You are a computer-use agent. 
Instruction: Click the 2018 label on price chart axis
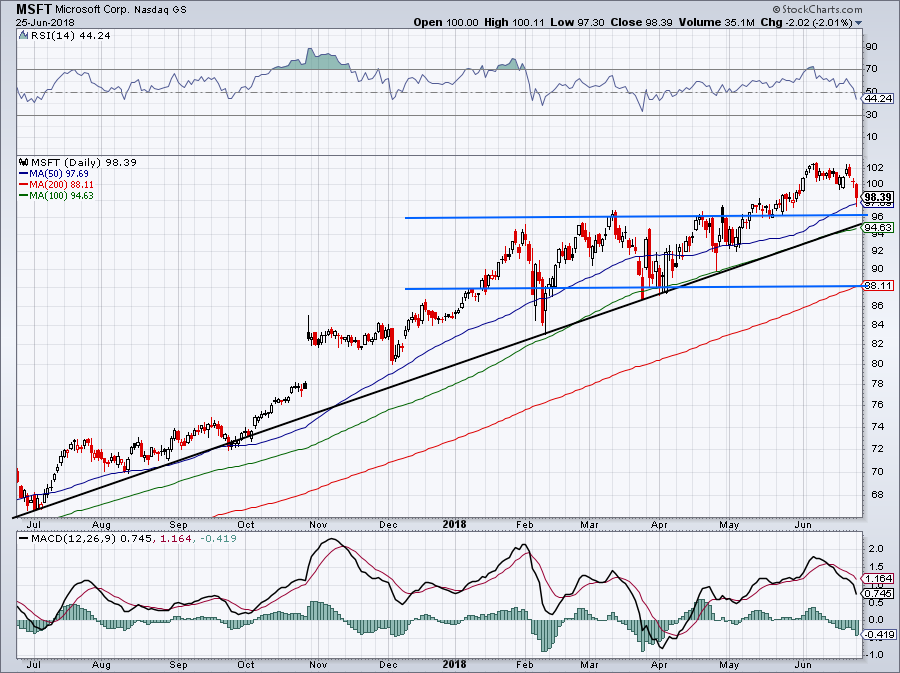(x=455, y=524)
